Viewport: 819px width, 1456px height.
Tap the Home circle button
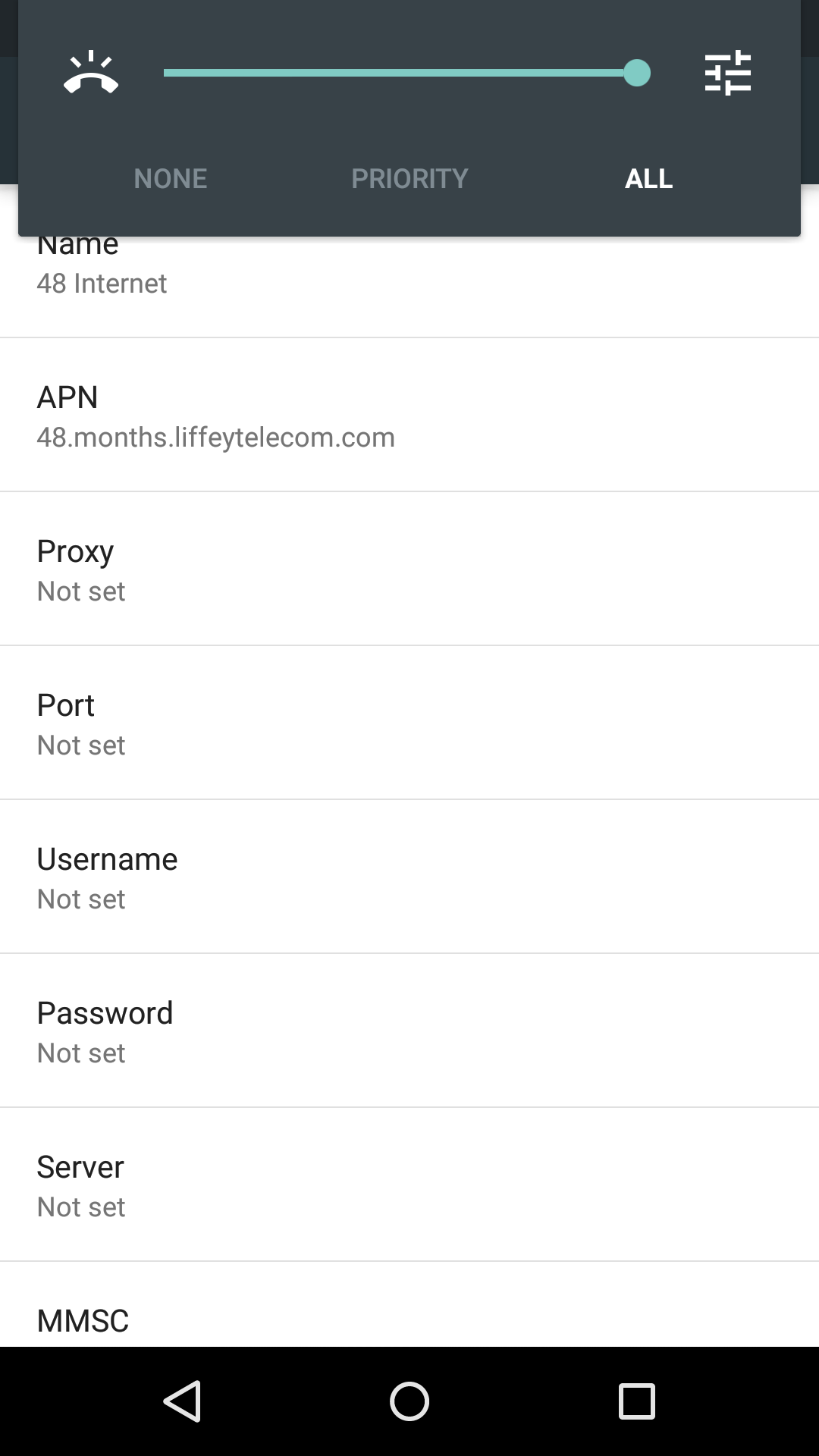409,1401
